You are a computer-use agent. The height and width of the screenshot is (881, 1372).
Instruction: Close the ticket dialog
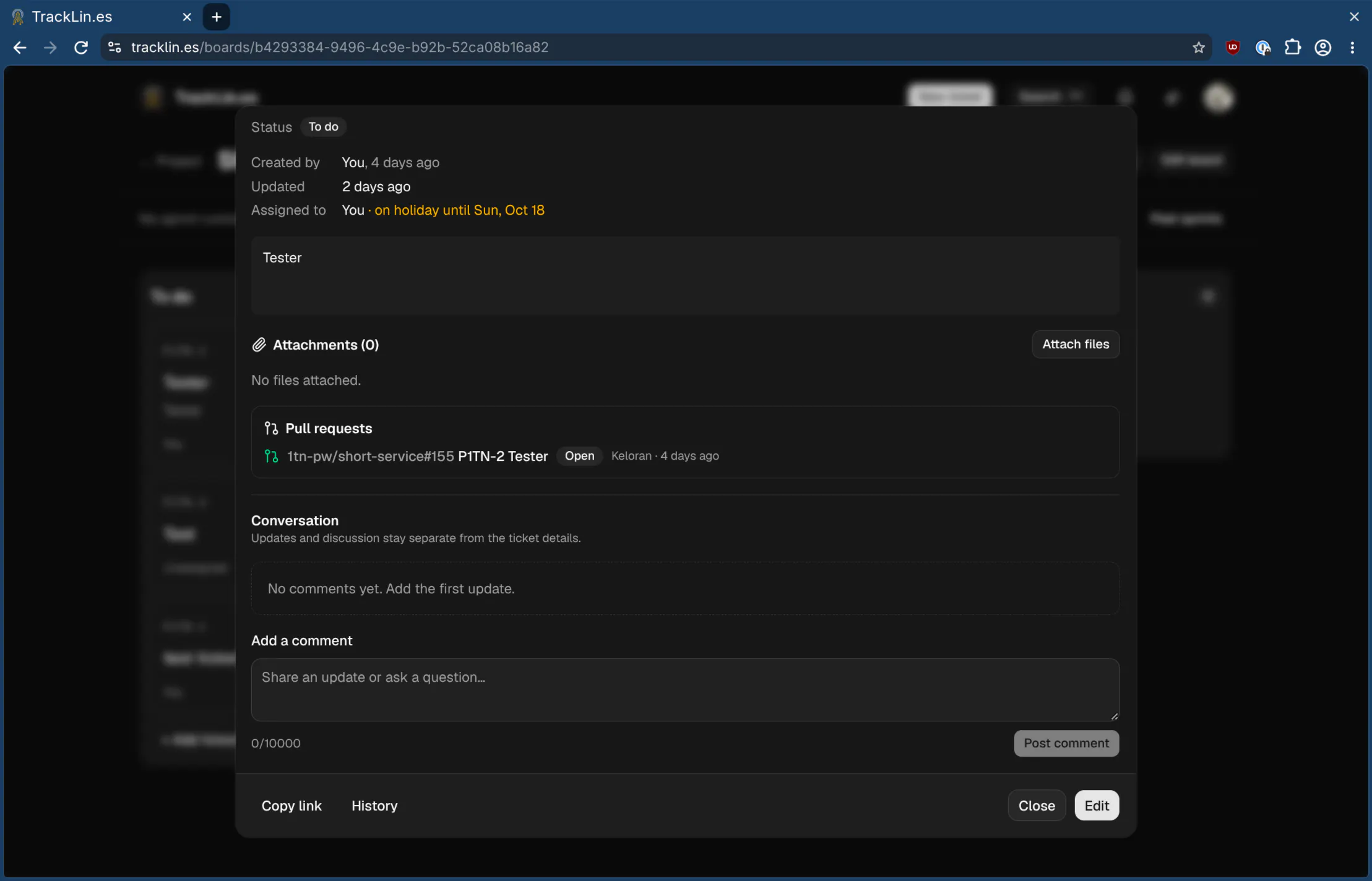point(1037,806)
